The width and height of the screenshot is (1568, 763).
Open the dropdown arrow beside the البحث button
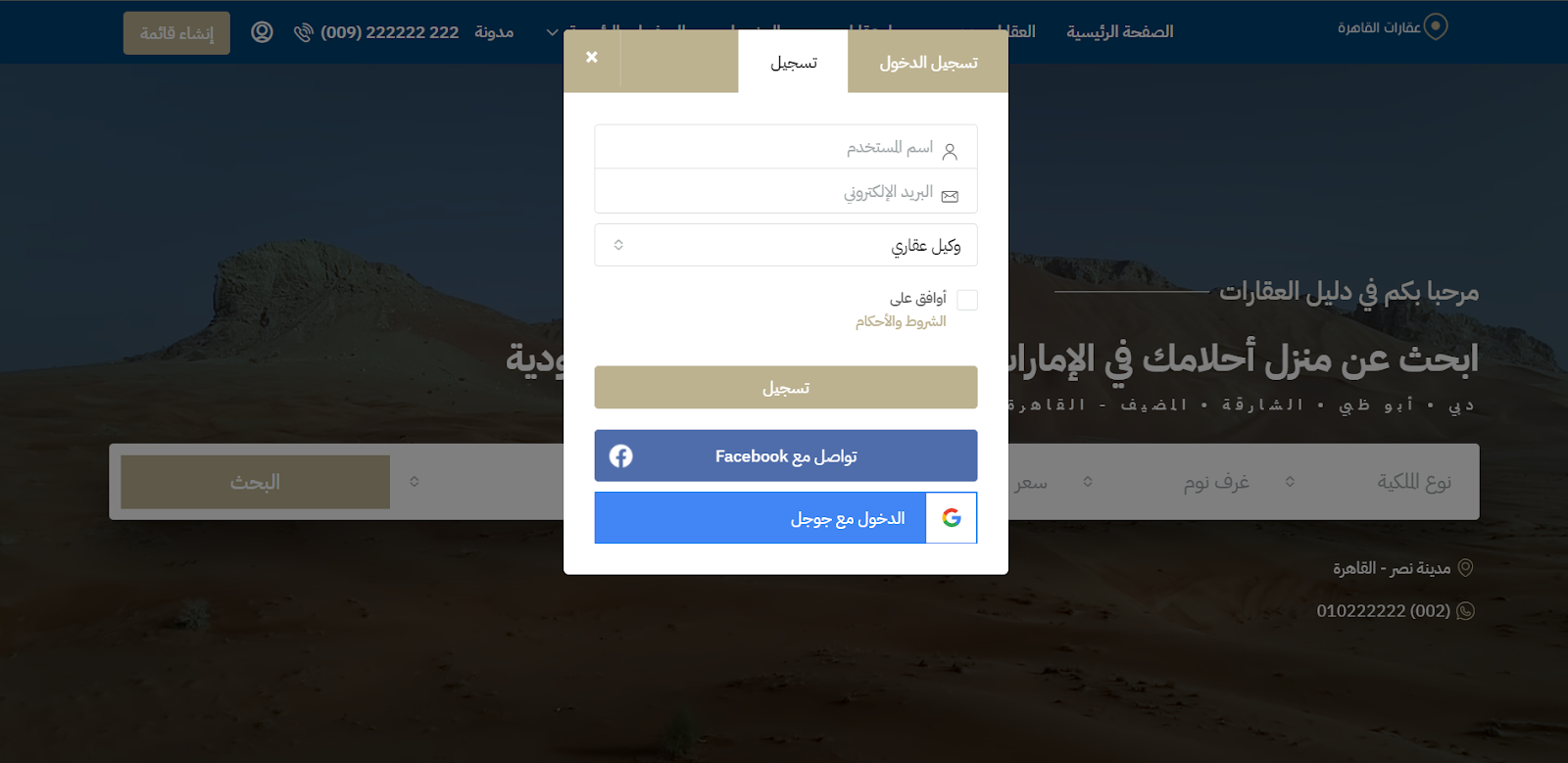point(415,482)
